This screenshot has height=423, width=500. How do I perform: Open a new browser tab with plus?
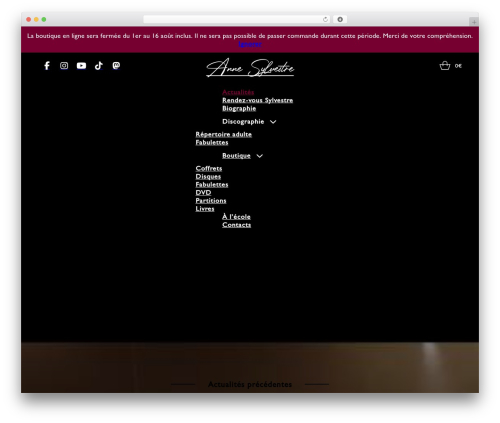click(x=474, y=22)
